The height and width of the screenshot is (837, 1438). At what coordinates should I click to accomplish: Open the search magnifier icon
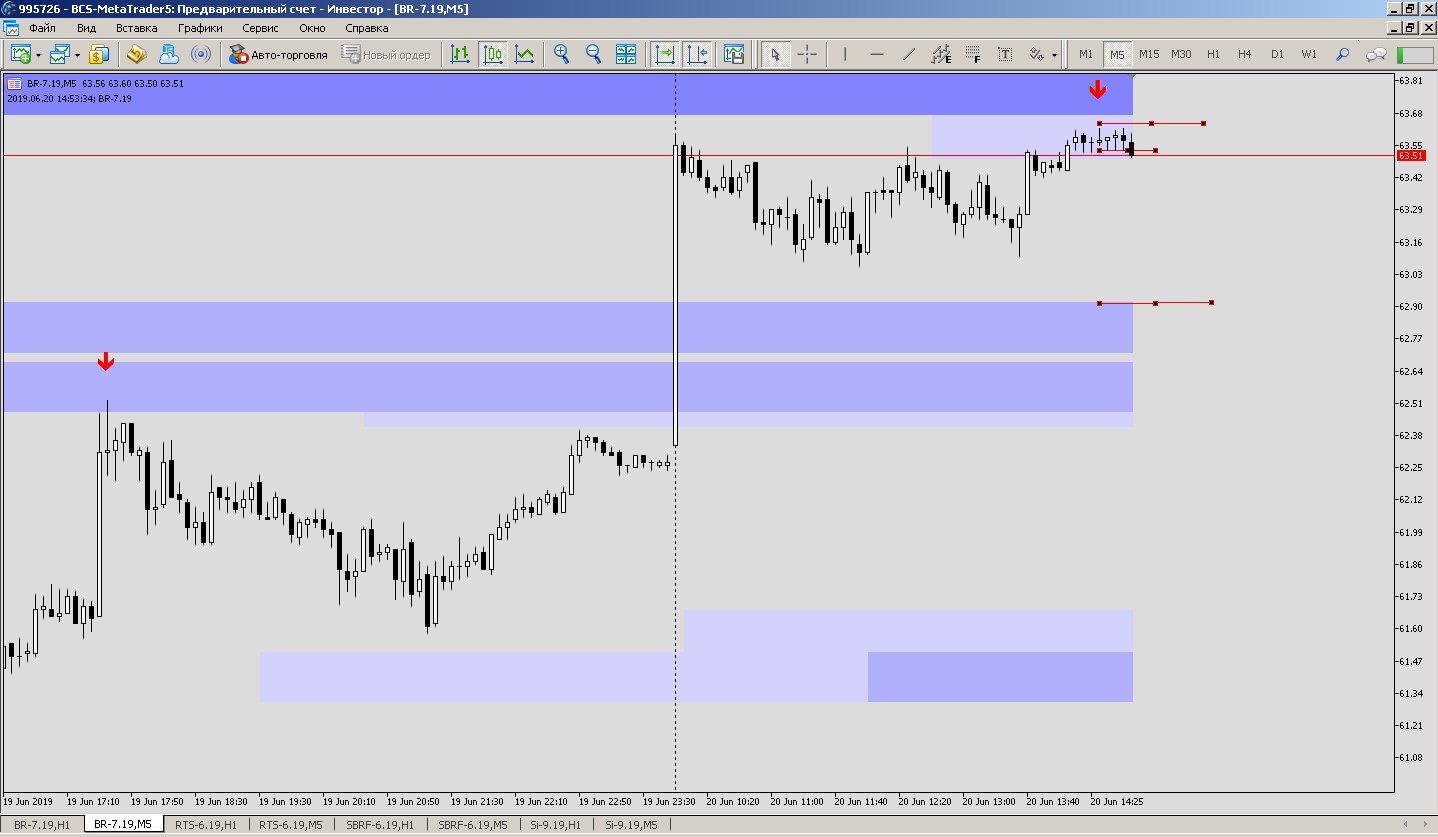coord(1343,54)
